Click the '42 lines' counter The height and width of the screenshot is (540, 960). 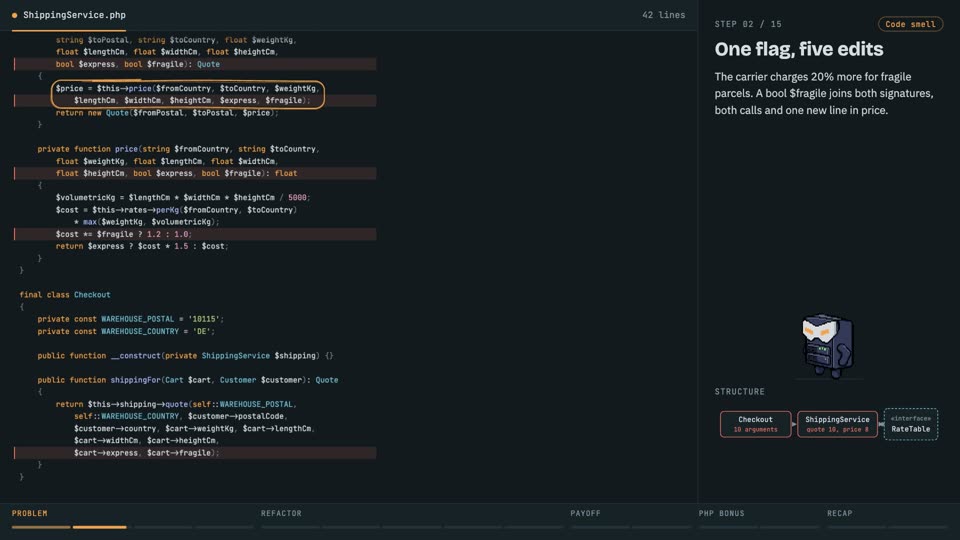point(664,15)
